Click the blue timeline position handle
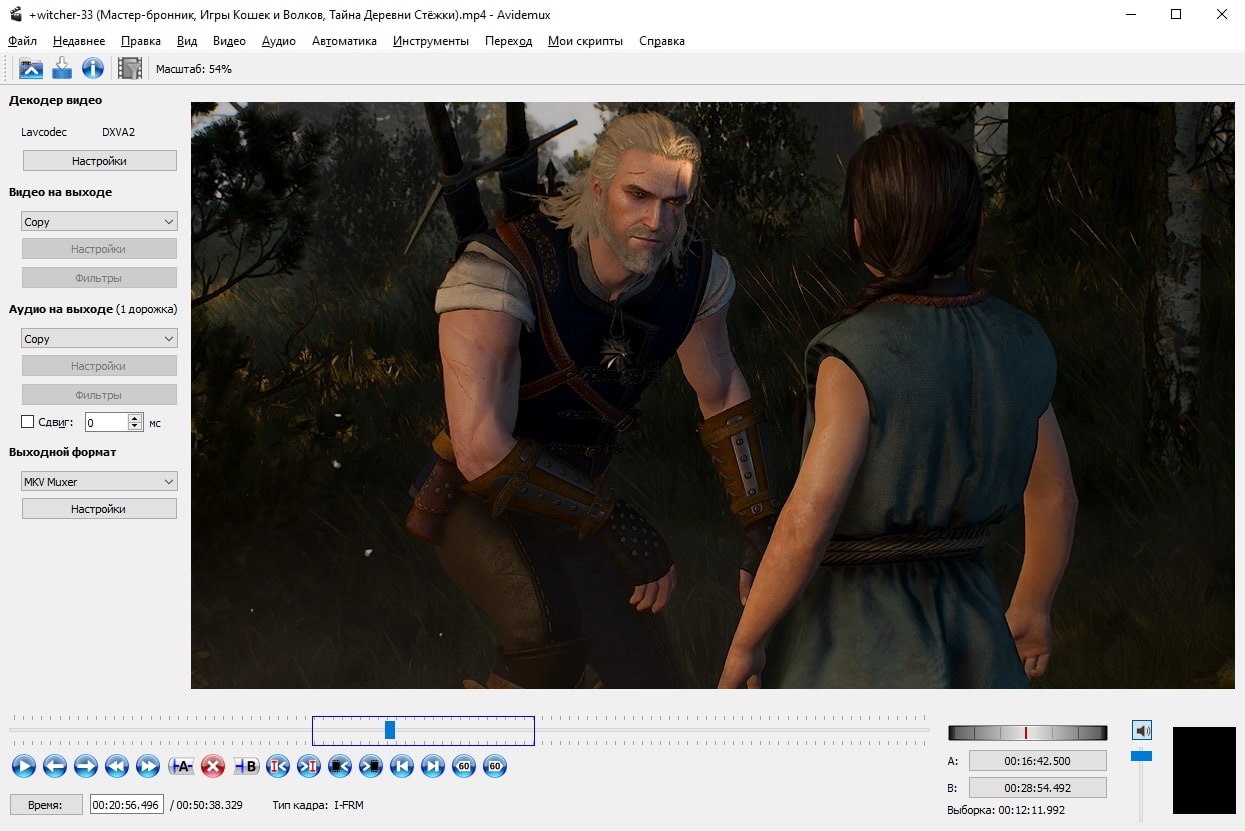Screen dimensions: 1245x831 coord(390,730)
